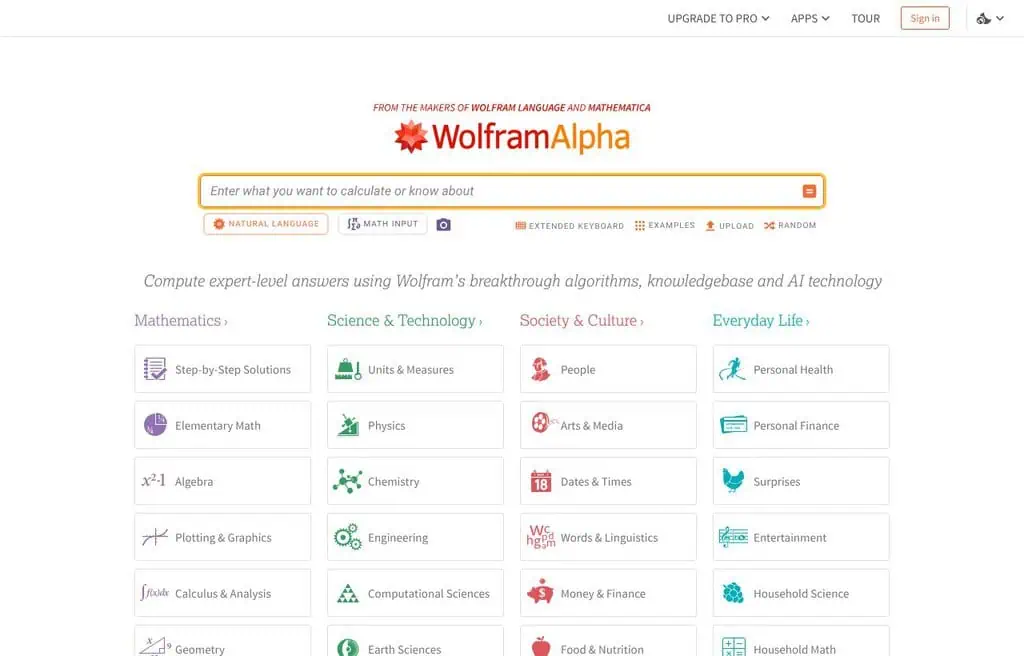1024x656 pixels.
Task: Click the People portrait icon
Action: pos(540,369)
